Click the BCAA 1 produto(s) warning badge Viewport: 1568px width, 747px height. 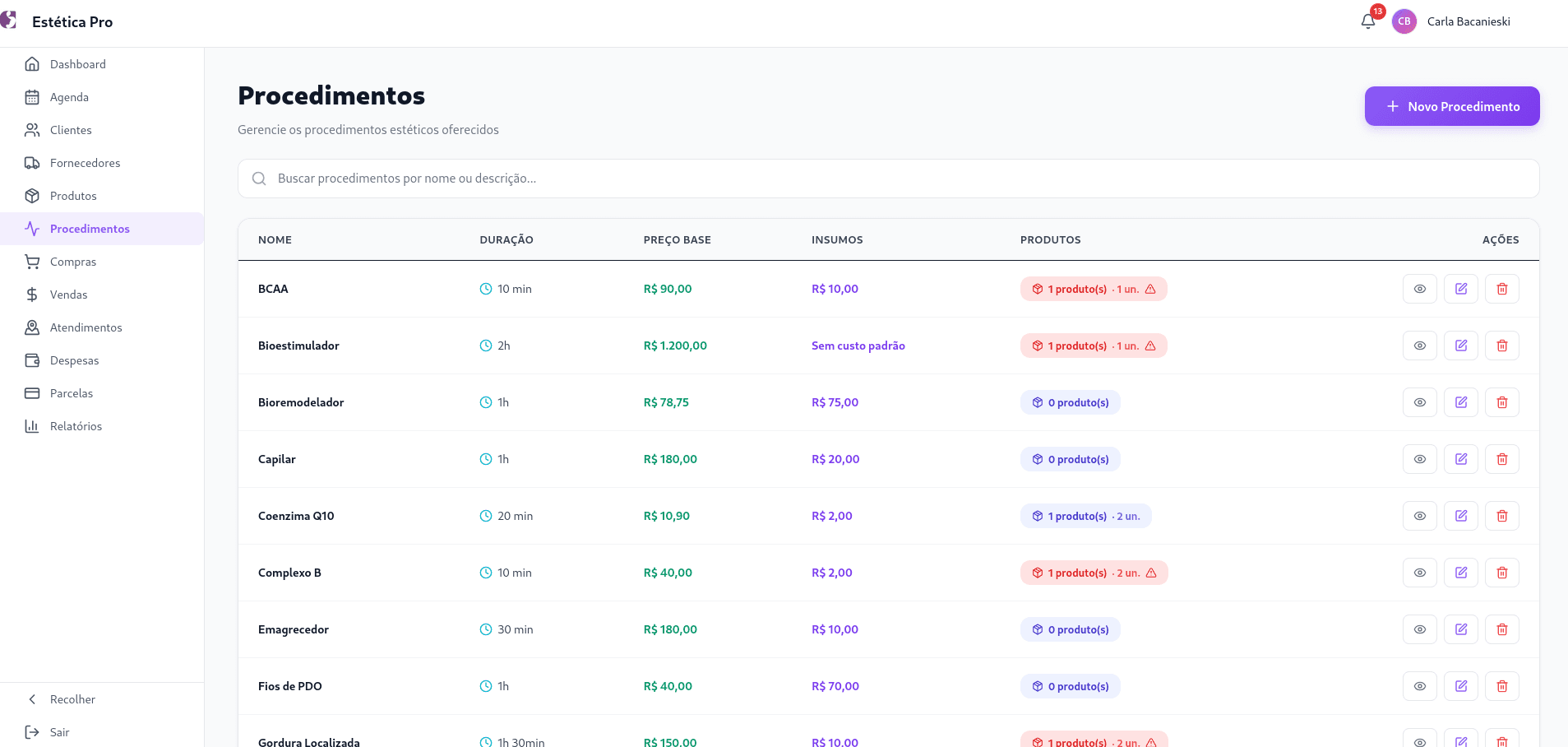(x=1094, y=289)
